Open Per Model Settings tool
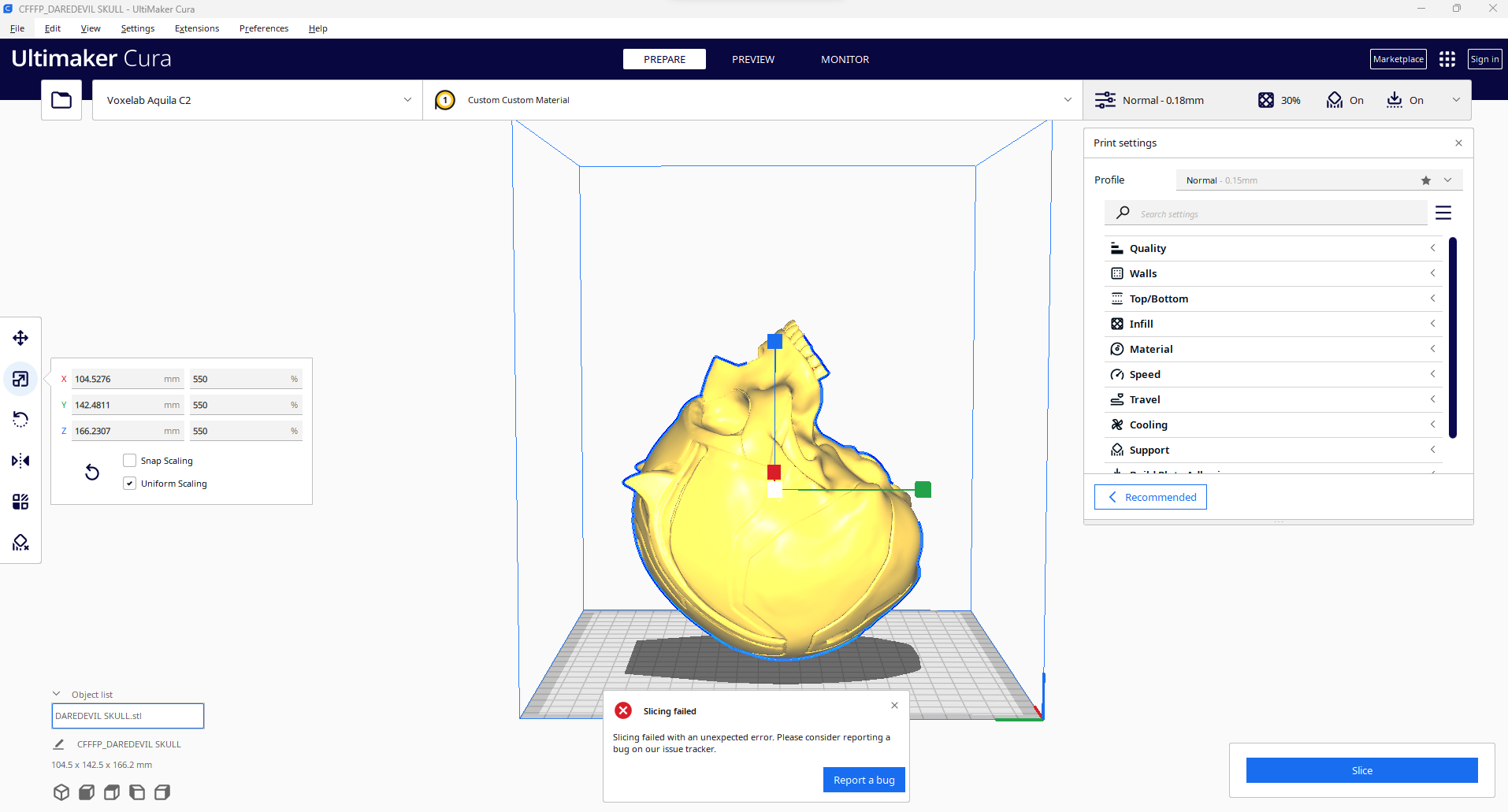Screen dimensions: 1508x812 [x=20, y=502]
